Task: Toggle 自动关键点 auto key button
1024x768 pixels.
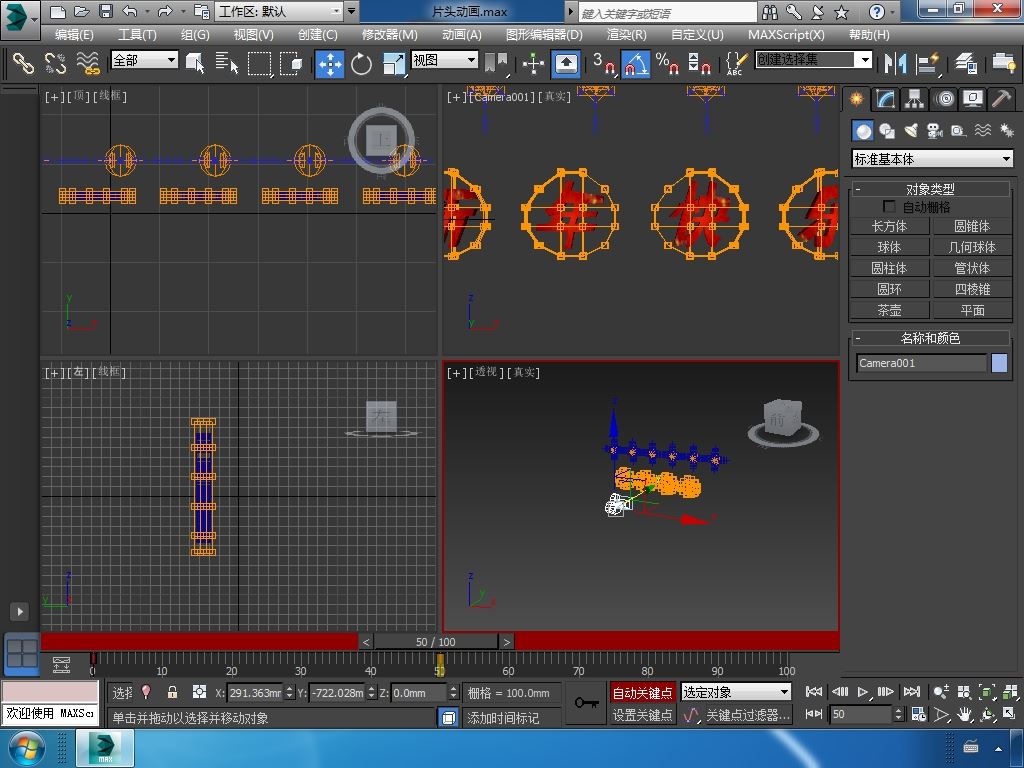Action: click(x=643, y=692)
